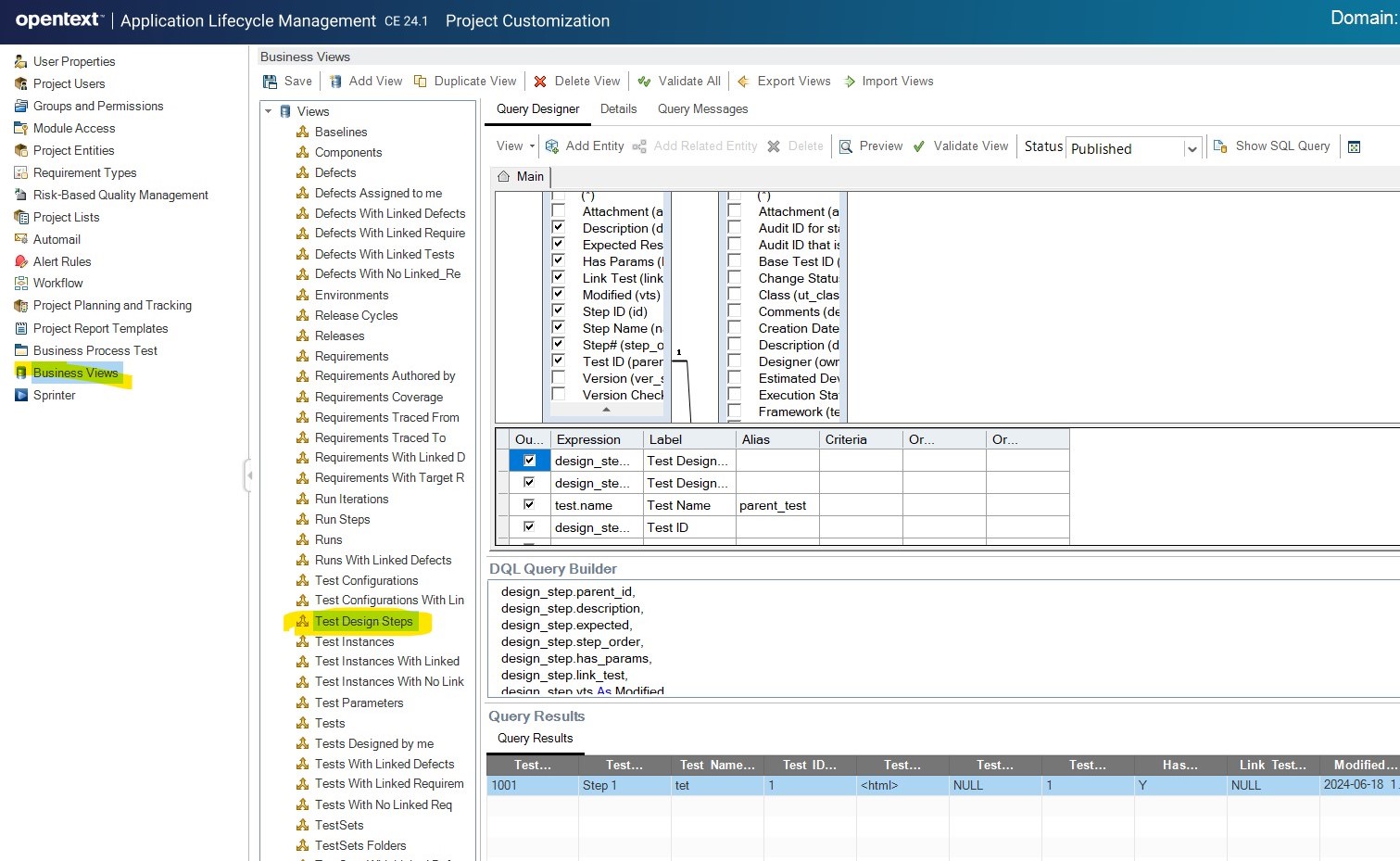Select Test Instances in the views tree
The height and width of the screenshot is (861, 1400).
[x=354, y=641]
